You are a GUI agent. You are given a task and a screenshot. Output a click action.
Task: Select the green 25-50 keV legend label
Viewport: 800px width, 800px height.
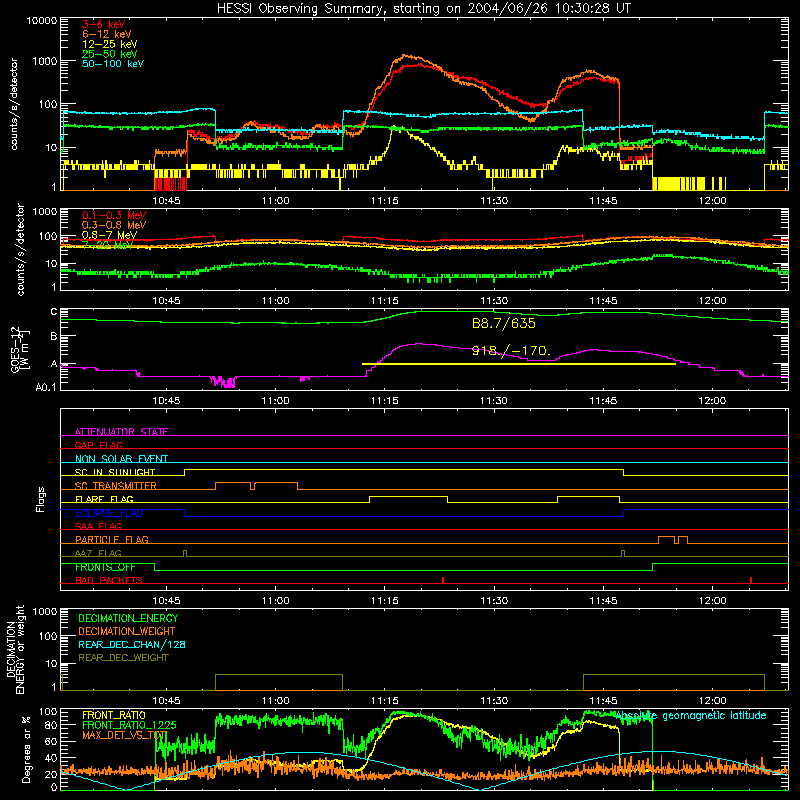[110, 54]
